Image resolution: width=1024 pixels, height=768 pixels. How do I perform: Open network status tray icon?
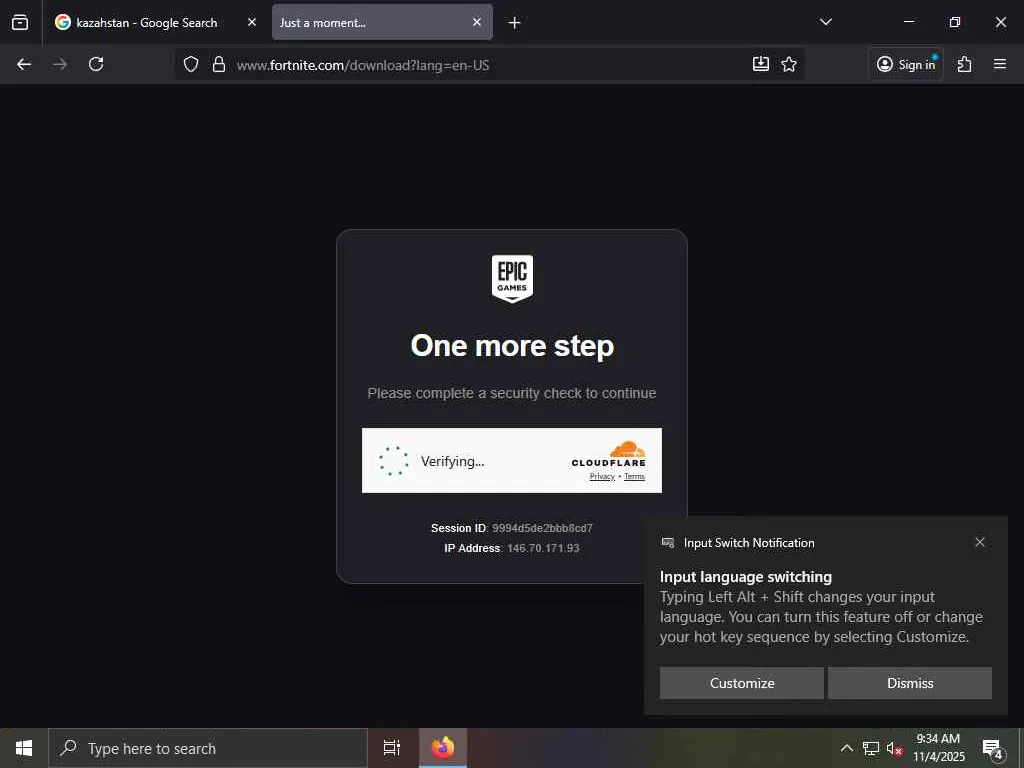pos(871,748)
